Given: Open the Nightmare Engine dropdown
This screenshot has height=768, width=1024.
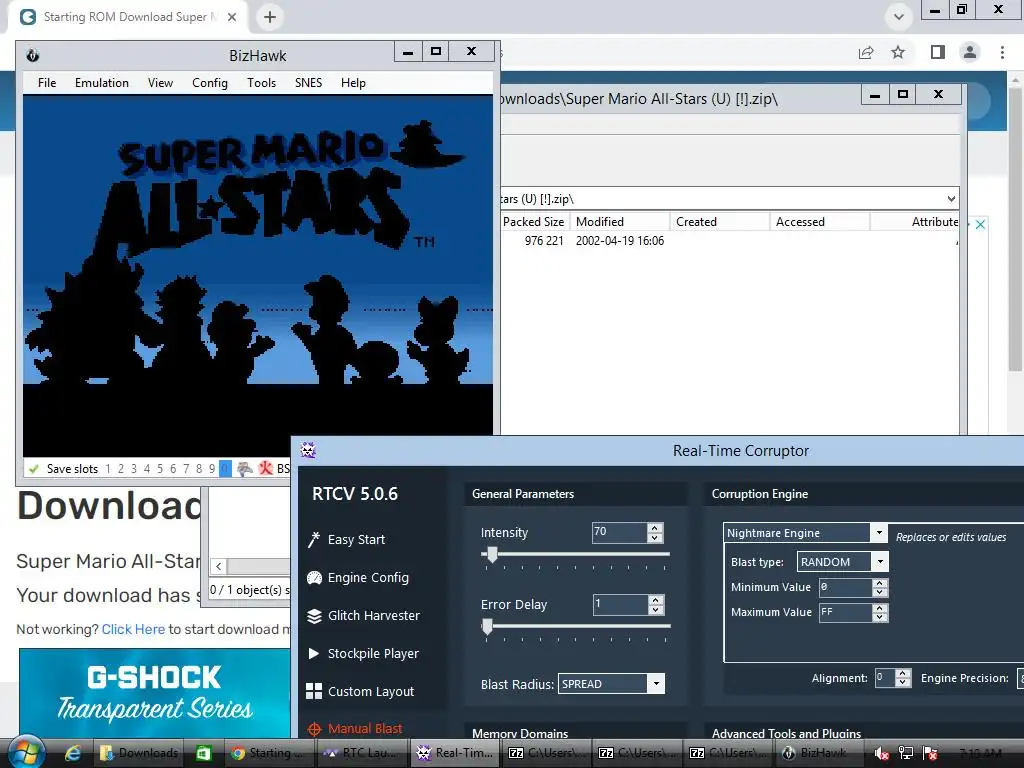Looking at the screenshot, I should click(x=879, y=533).
